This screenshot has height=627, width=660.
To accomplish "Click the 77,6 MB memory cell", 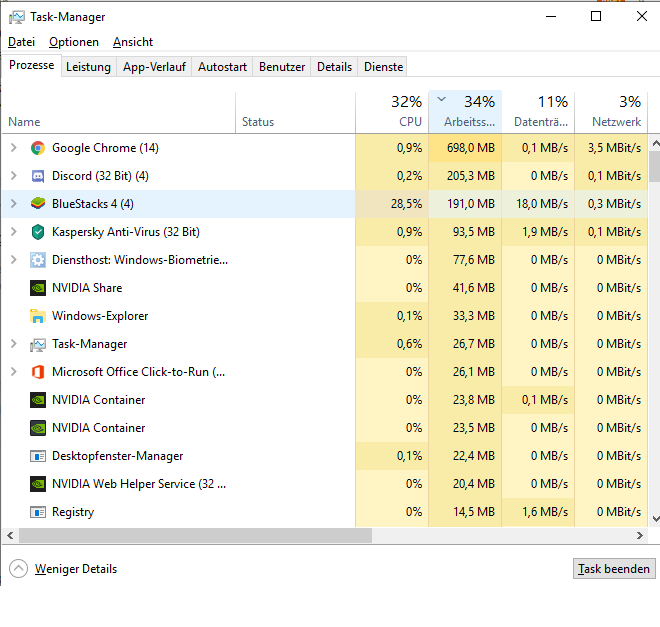I will 465,260.
